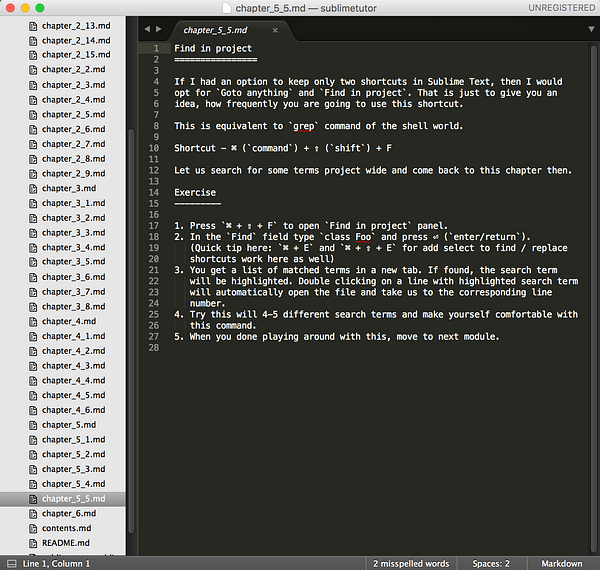600x570 pixels.
Task: Open chapter_3_8.md from the sidebar
Action: tap(73, 307)
